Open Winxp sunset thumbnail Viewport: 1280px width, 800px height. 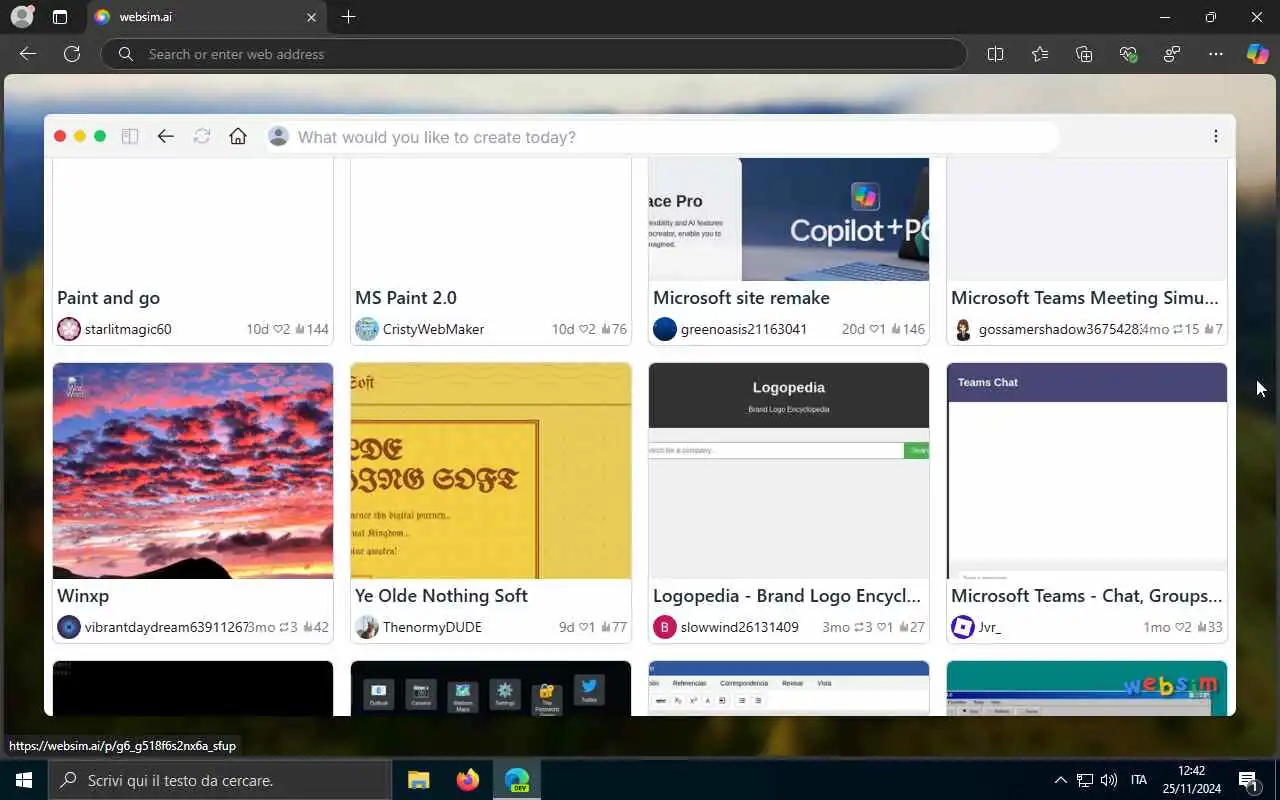point(193,471)
